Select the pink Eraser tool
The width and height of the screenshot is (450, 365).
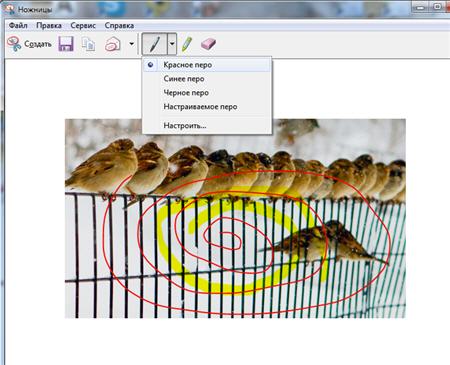pyautogui.click(x=208, y=44)
